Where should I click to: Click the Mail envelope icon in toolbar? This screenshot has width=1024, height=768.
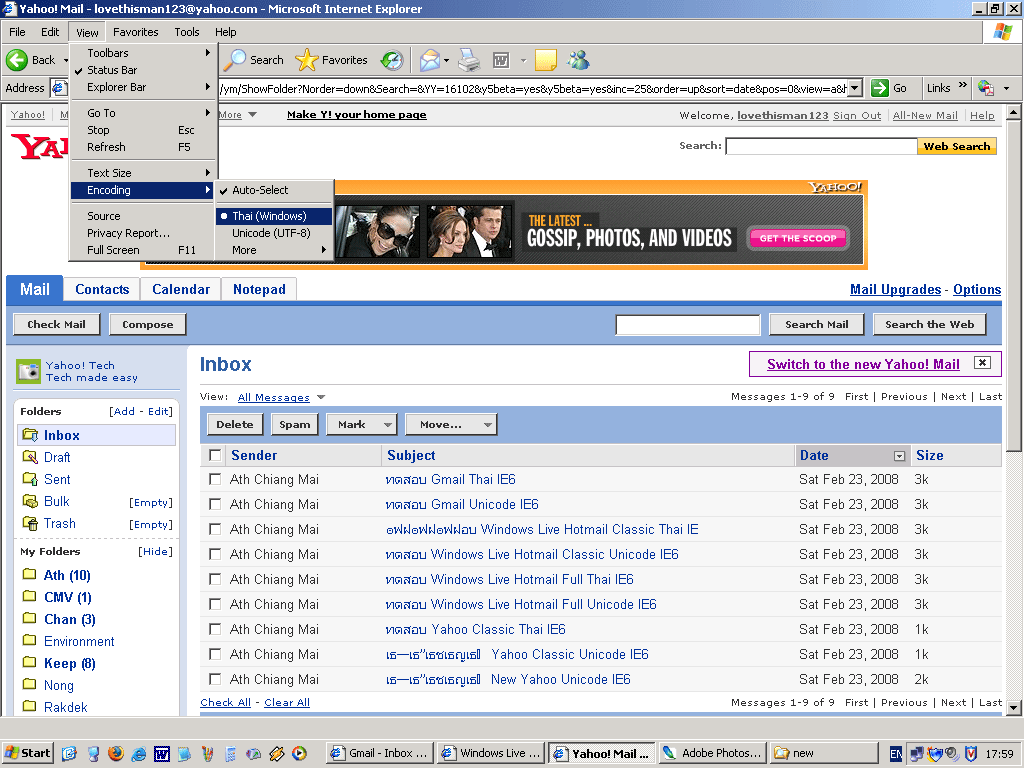coord(430,60)
